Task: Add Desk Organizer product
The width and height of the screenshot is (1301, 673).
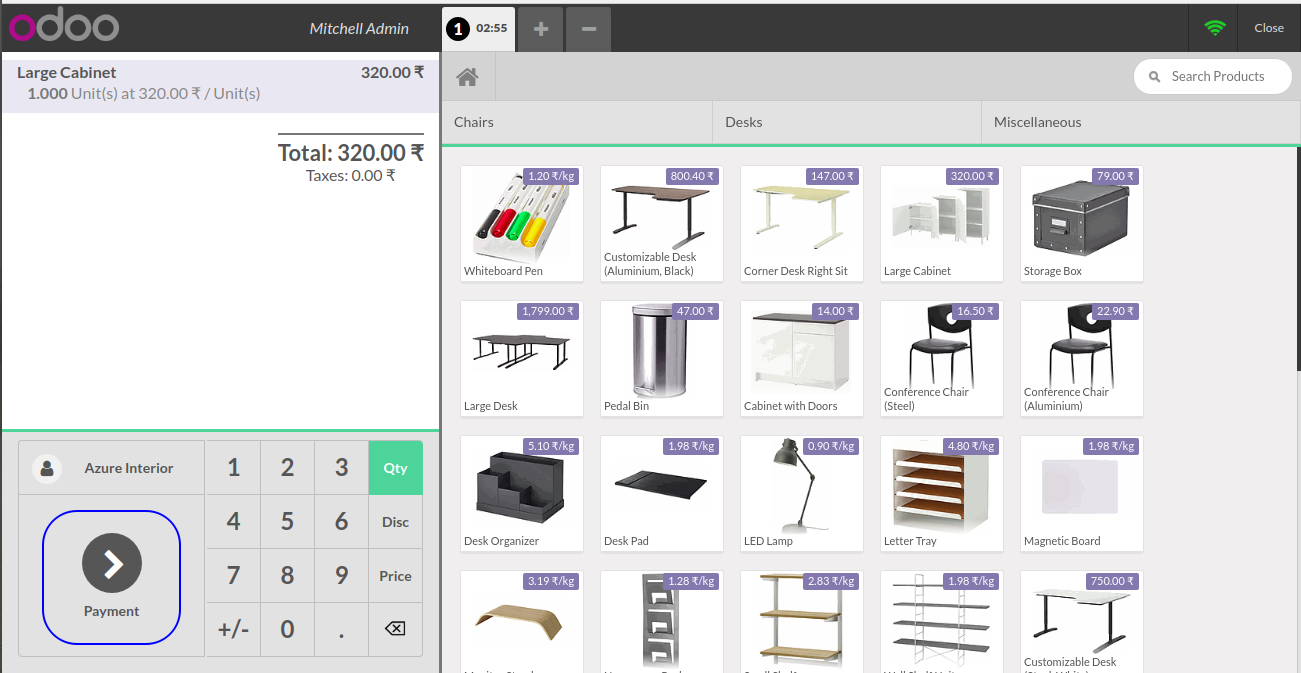Action: (x=521, y=493)
